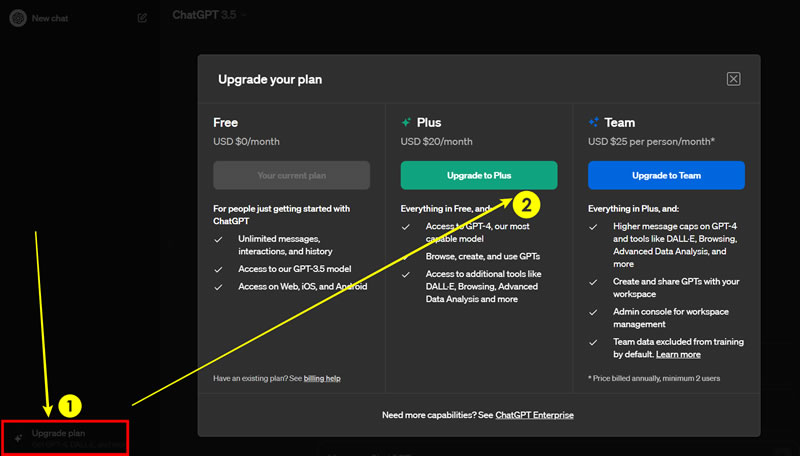Screen dimensions: 800x456
Task: Click checkmark beside Admin console feature
Action: click(593, 313)
